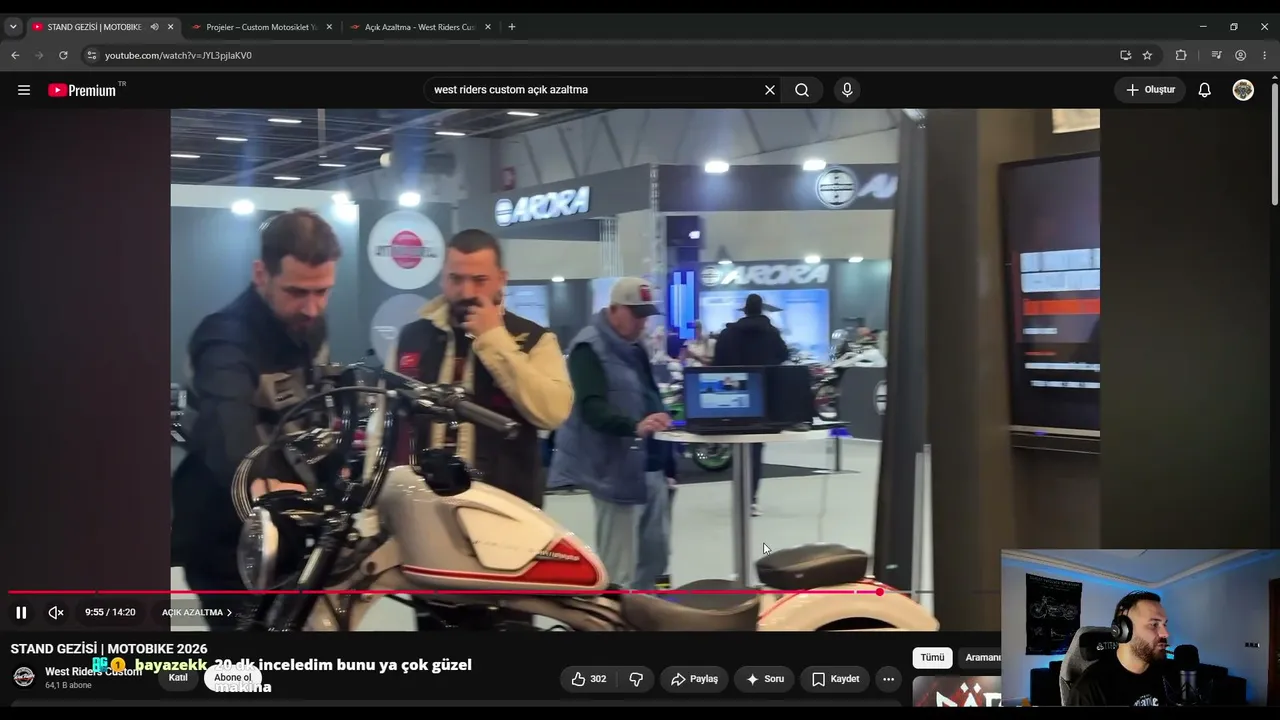Screen dimensions: 1280x720
Task: Open the Soru ask button
Action: click(x=765, y=679)
